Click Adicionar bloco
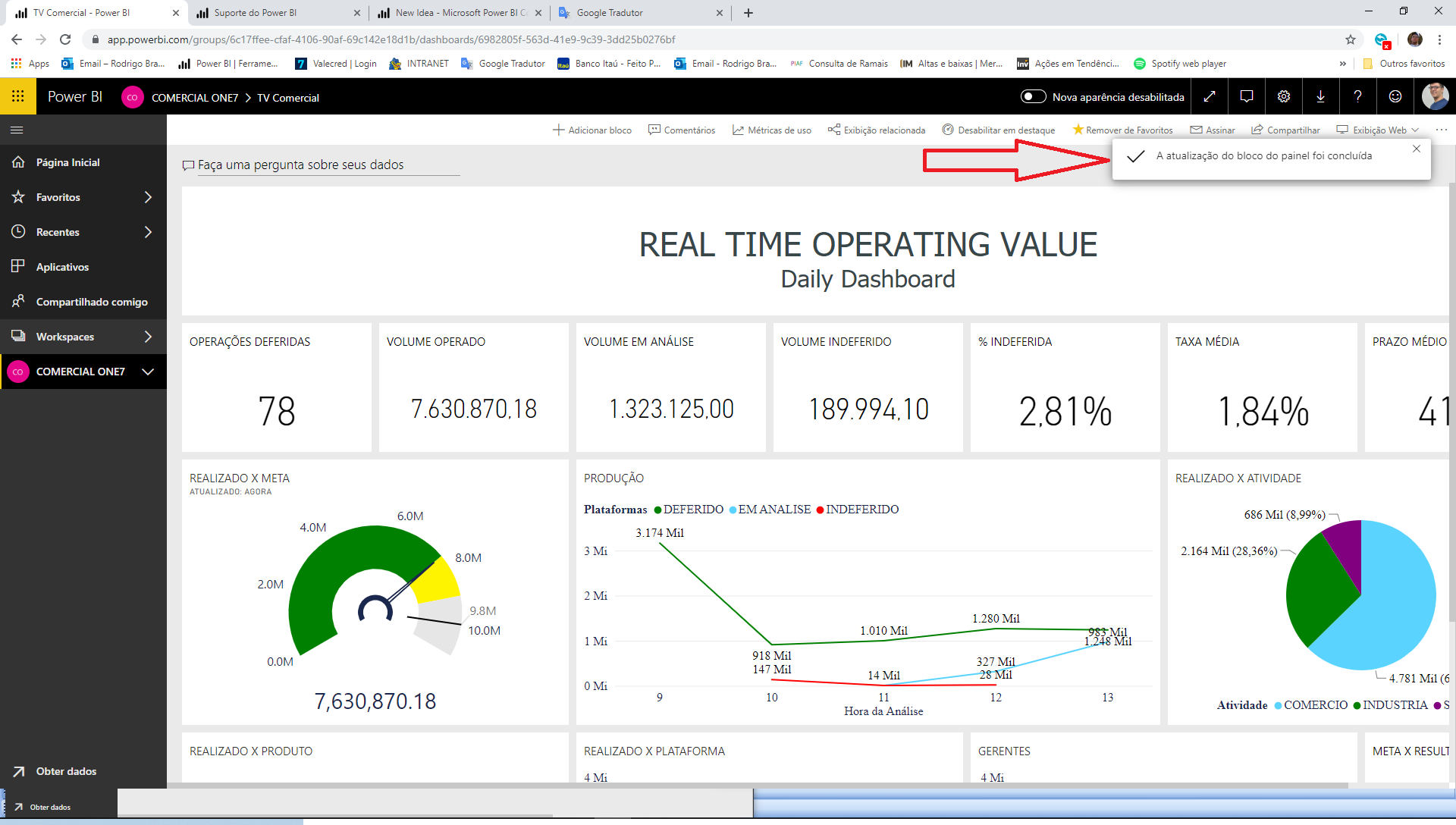 [x=592, y=130]
